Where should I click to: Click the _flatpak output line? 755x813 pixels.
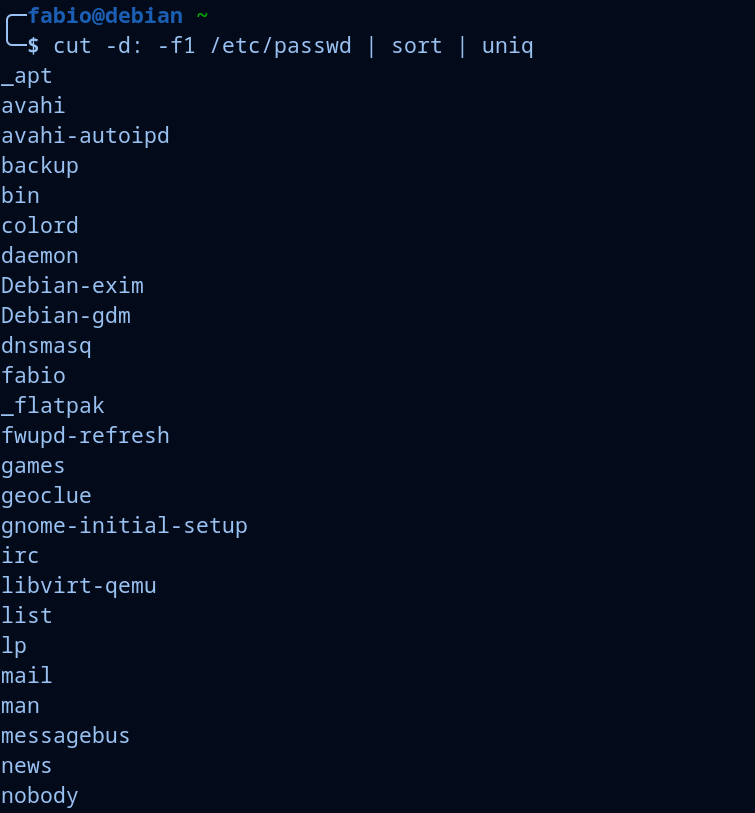pos(53,406)
